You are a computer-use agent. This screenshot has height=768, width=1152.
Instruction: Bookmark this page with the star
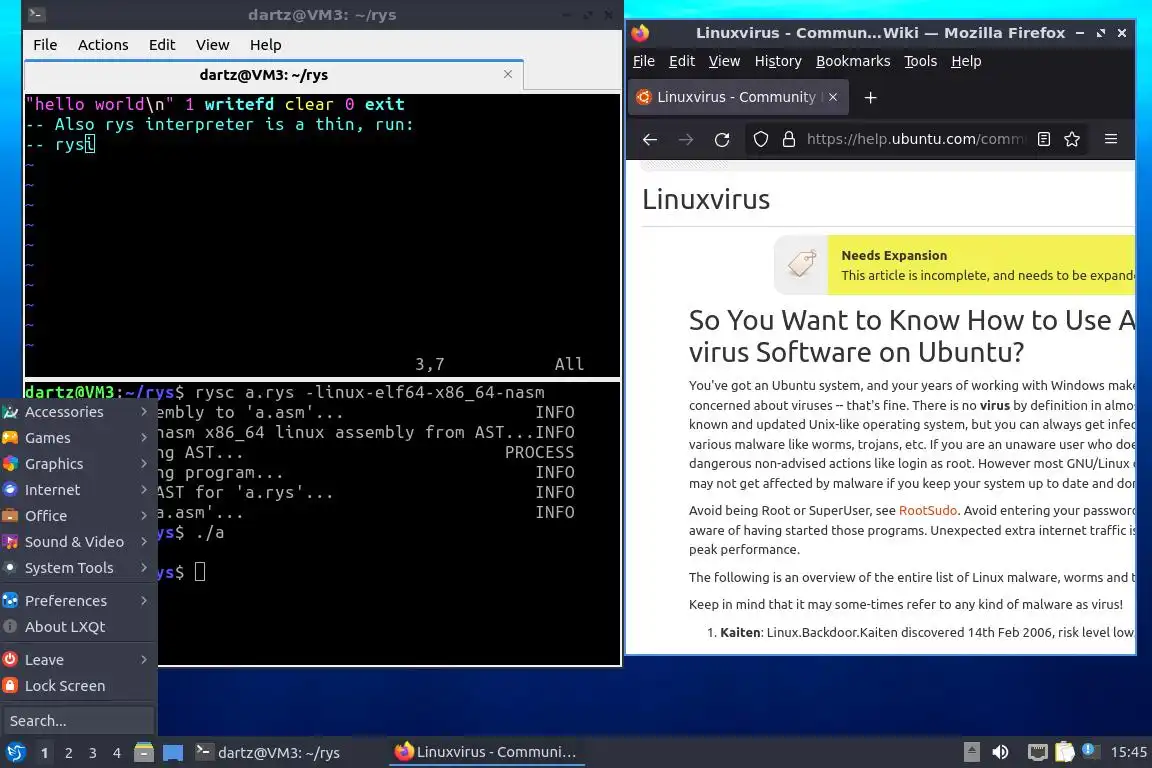[1072, 139]
